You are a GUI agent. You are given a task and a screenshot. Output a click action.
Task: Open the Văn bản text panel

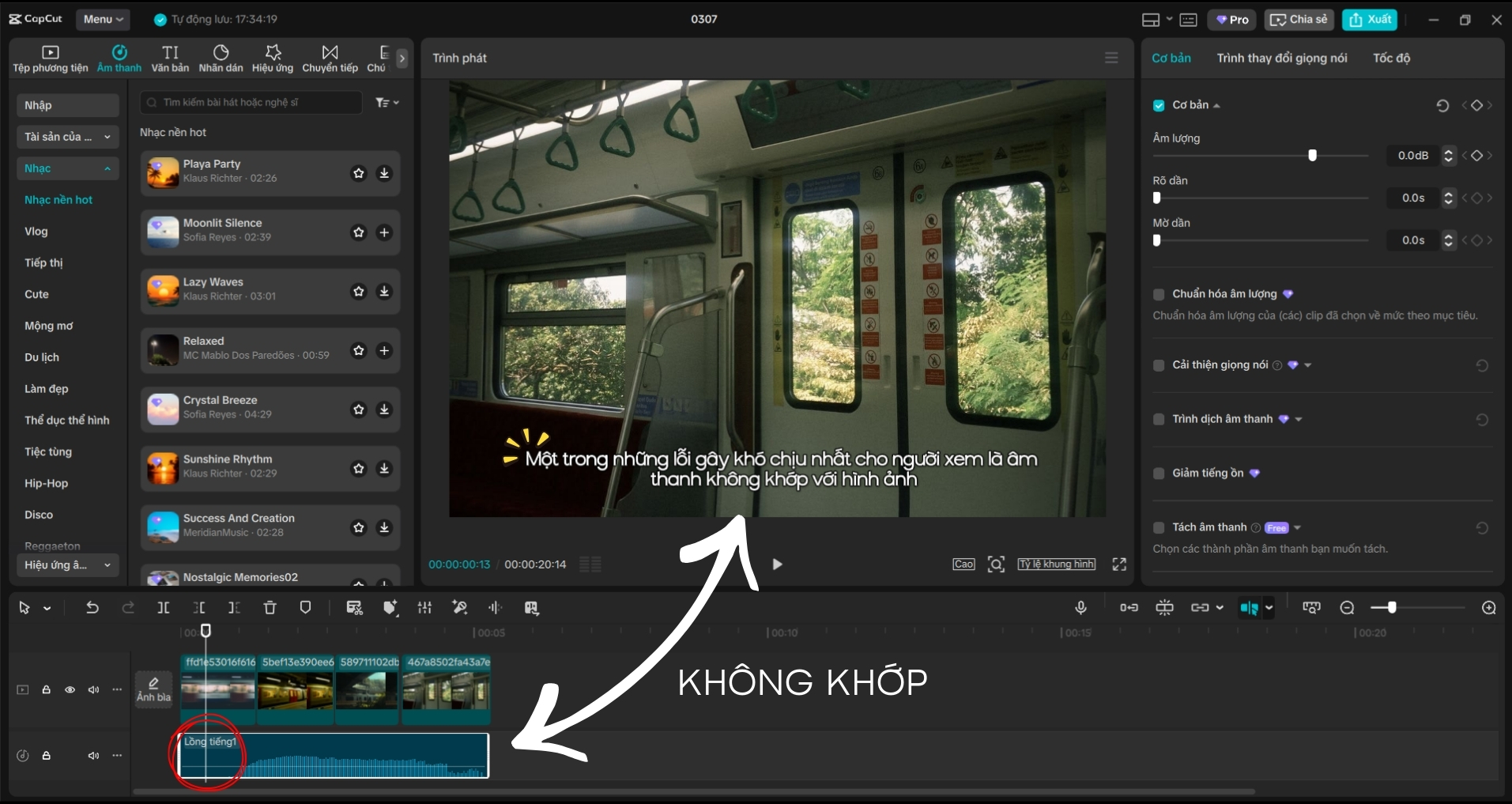pyautogui.click(x=170, y=59)
